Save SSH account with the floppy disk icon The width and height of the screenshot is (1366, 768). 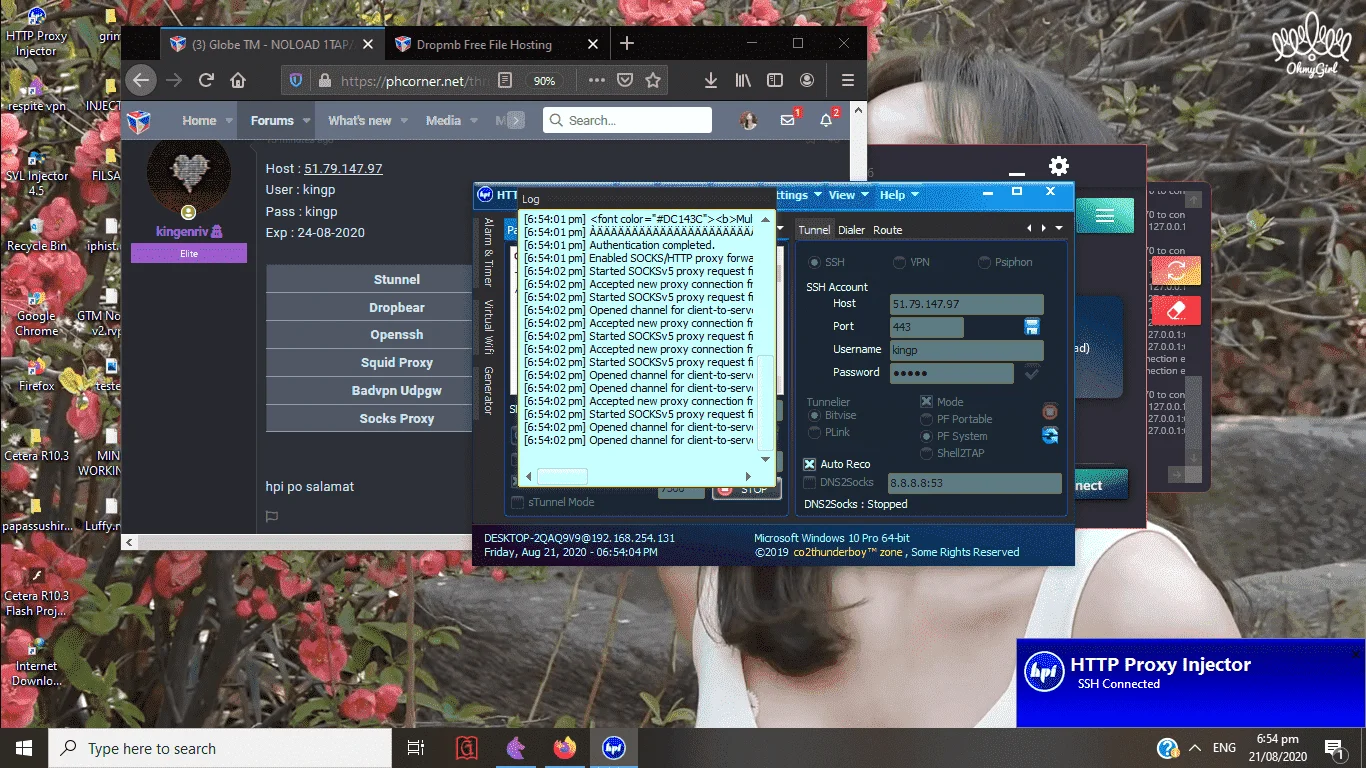(1032, 327)
